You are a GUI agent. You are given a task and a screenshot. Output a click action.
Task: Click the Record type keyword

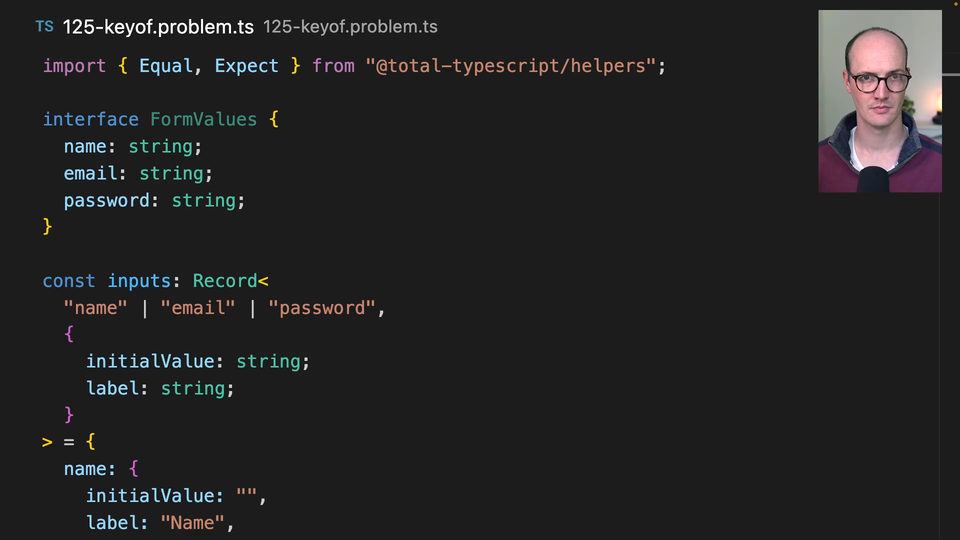(225, 281)
